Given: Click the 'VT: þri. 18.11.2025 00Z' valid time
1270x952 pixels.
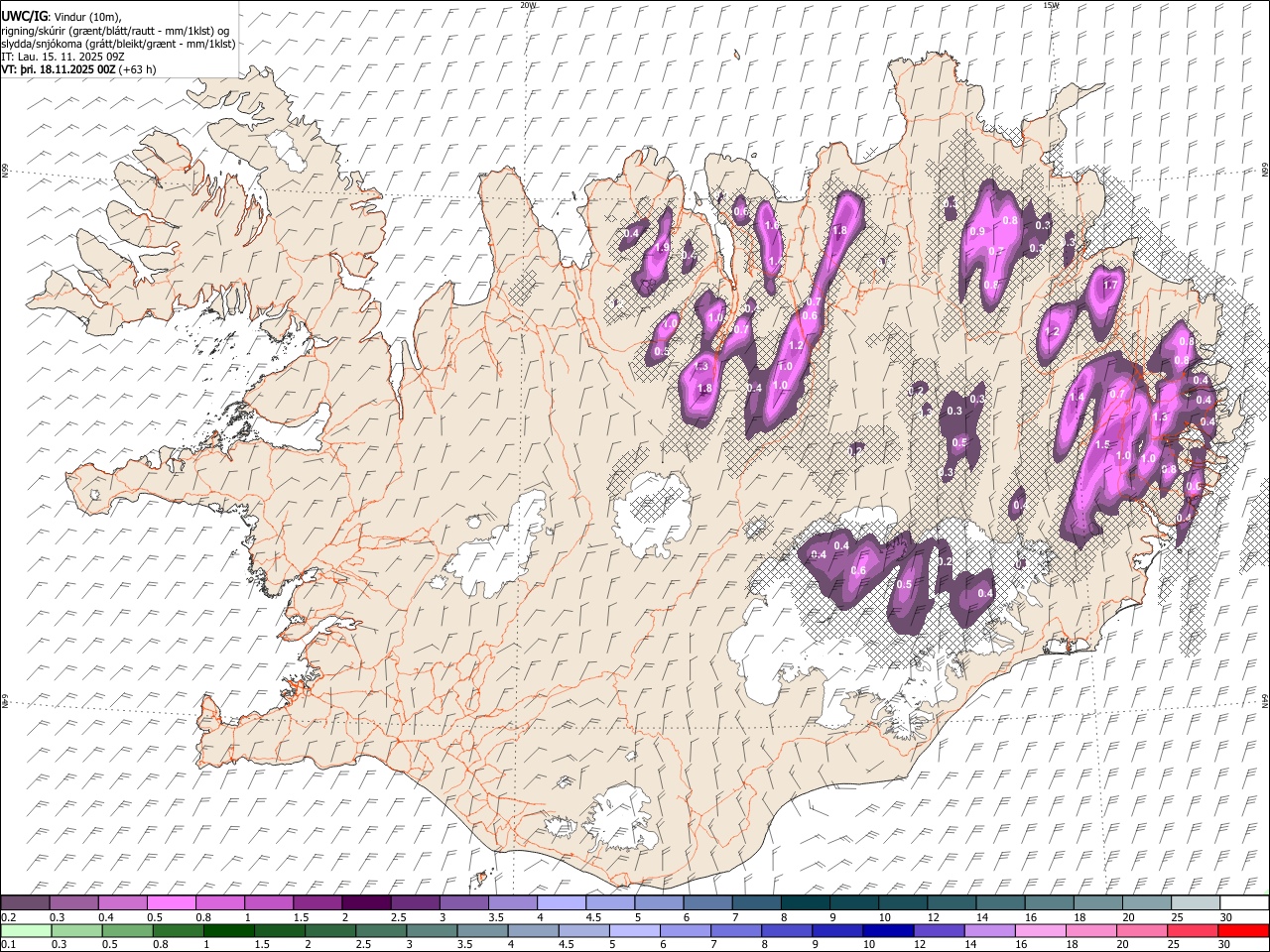Looking at the screenshot, I should click(x=59, y=69).
